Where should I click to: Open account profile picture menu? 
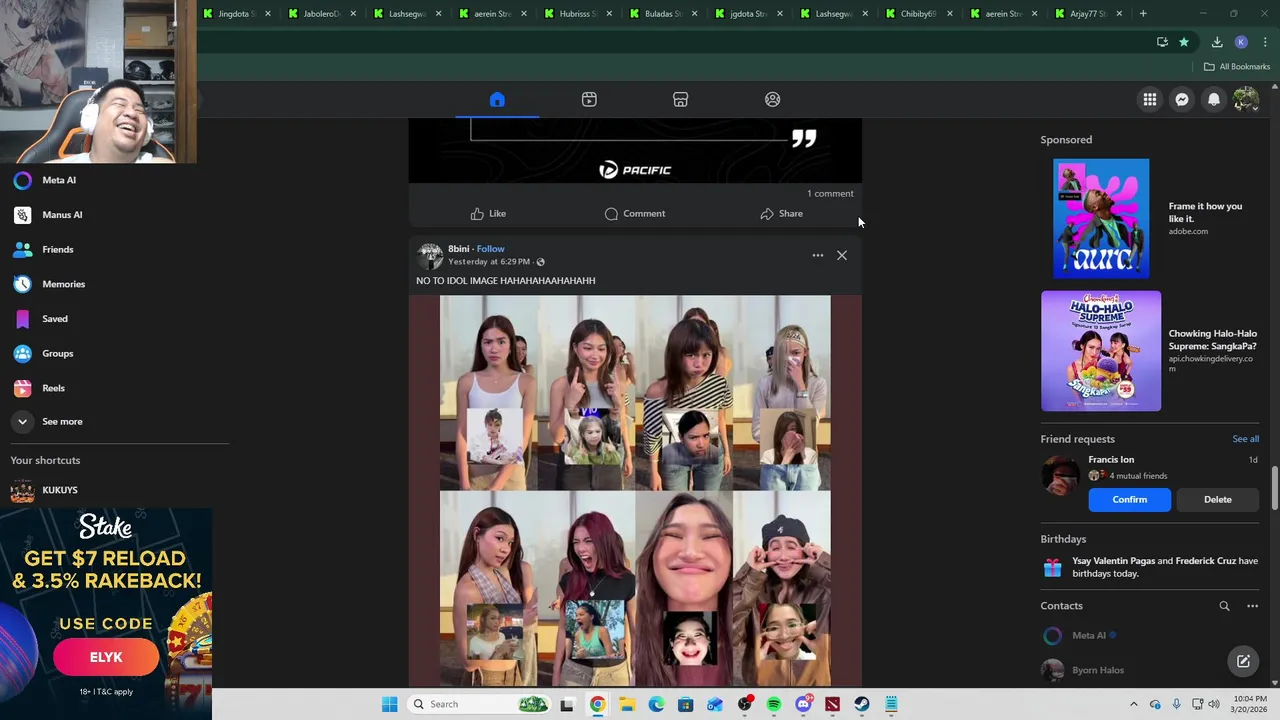[1246, 99]
